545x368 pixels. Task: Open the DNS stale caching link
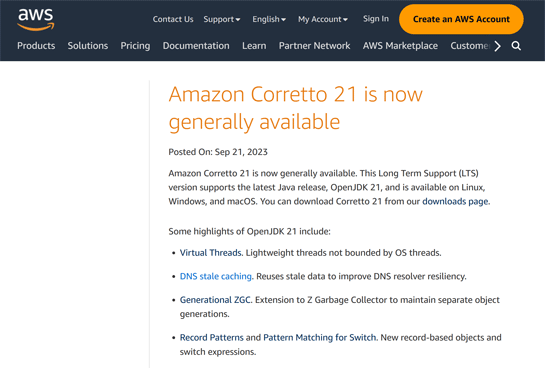click(216, 276)
